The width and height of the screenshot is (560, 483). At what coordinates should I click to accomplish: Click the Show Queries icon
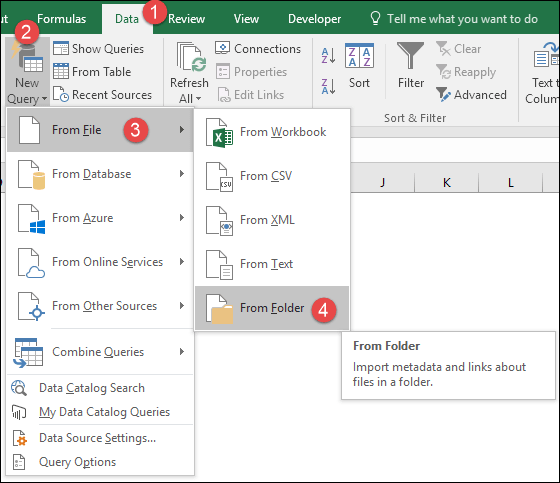(61, 49)
